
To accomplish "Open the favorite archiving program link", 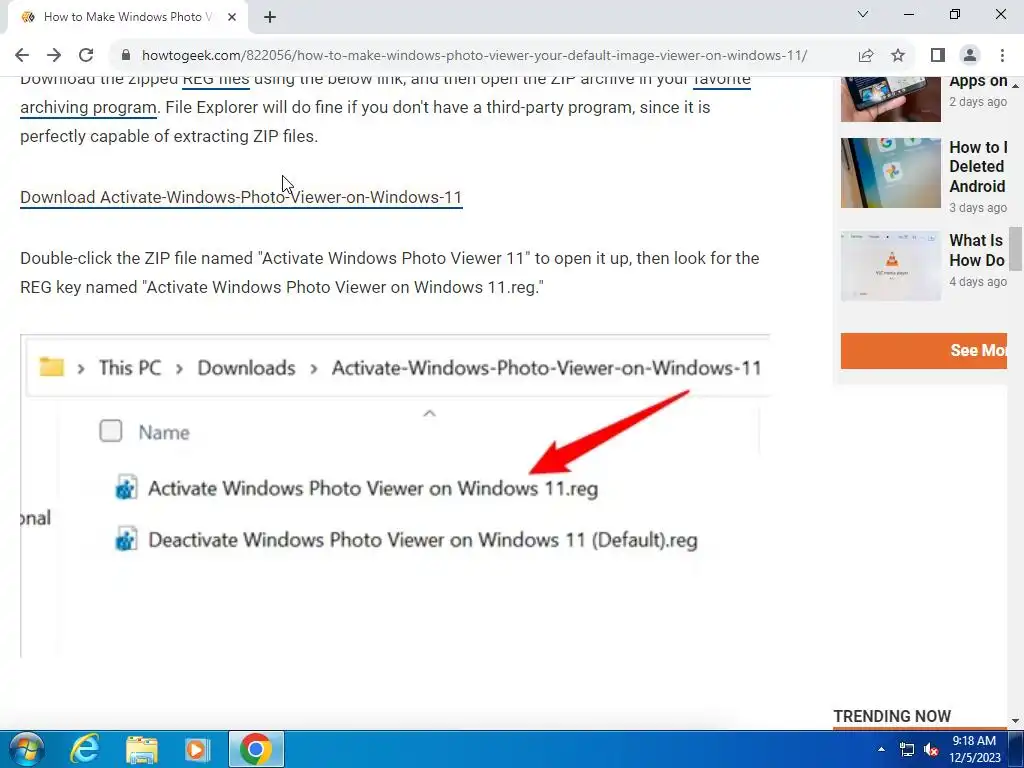I will (x=88, y=107).
